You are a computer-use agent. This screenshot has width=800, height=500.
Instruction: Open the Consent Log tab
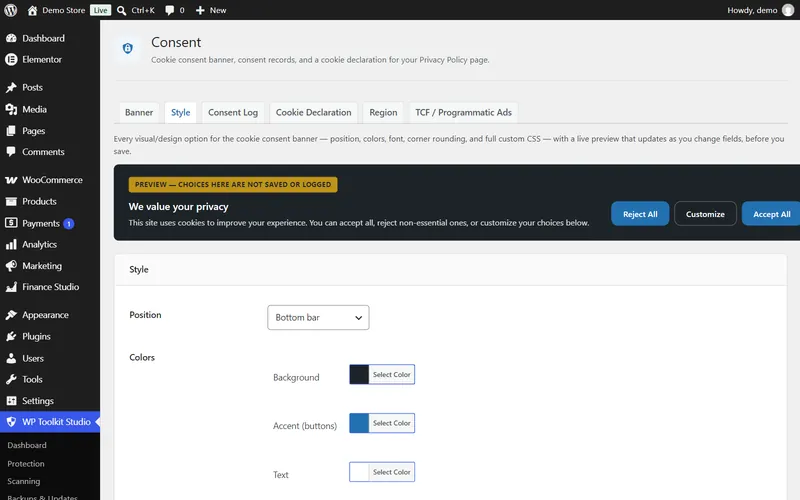pos(233,113)
